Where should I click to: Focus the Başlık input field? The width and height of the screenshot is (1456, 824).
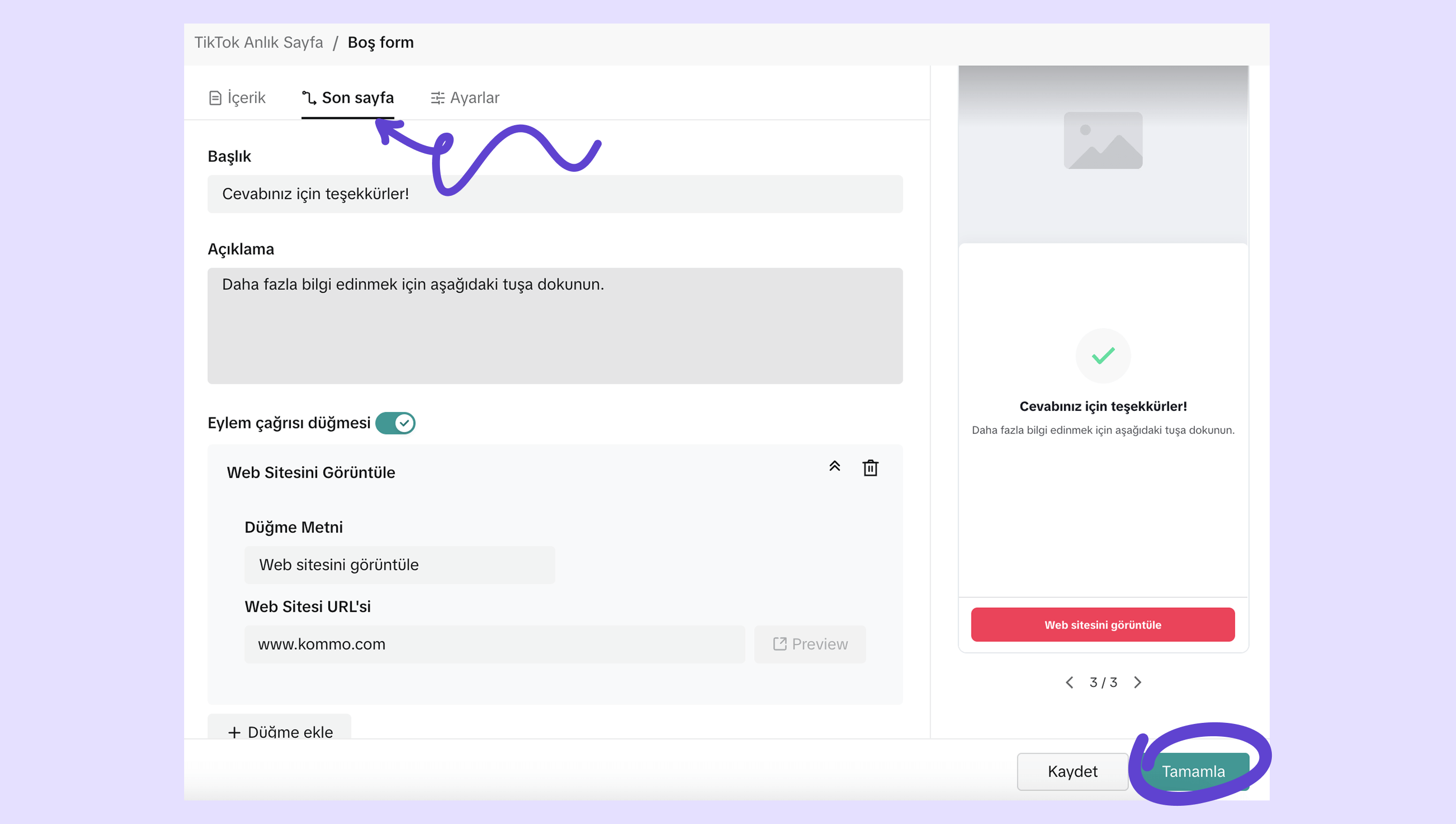tap(555, 194)
